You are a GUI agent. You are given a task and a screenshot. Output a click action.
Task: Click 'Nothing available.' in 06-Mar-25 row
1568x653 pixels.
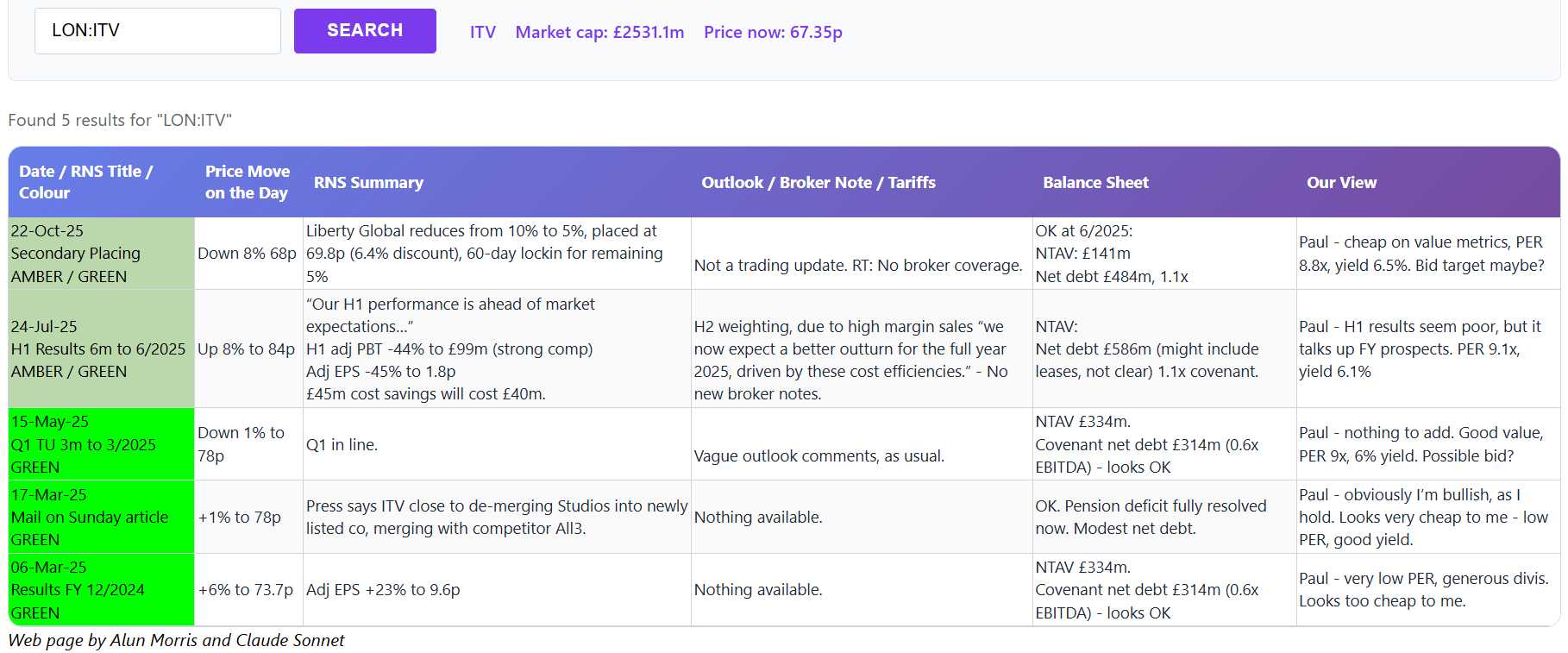862,590
